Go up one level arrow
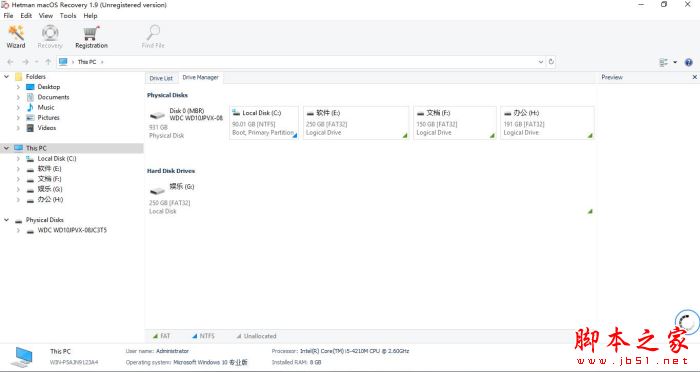700x372 pixels. point(48,62)
